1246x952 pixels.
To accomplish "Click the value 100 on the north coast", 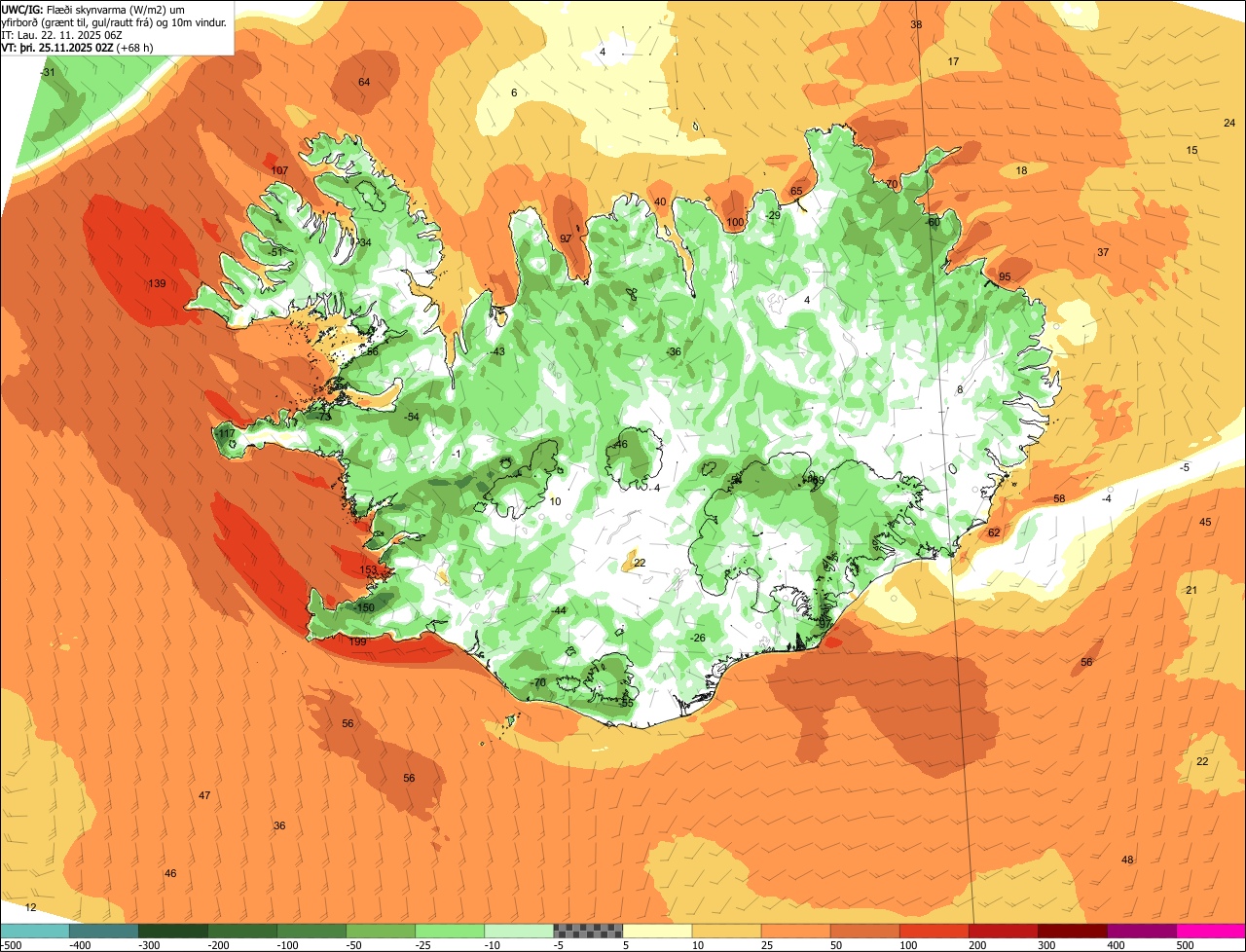I will [735, 223].
